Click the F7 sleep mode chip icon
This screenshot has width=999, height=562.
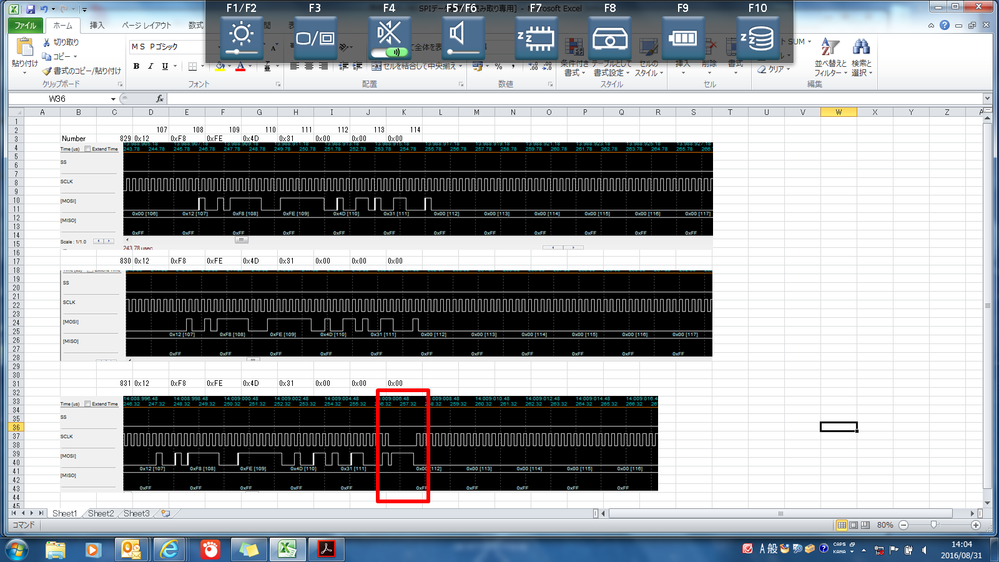pos(536,38)
